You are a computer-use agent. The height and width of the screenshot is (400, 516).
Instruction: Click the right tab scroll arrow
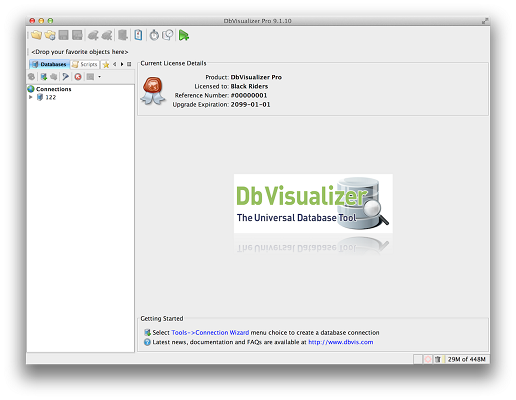coord(122,64)
